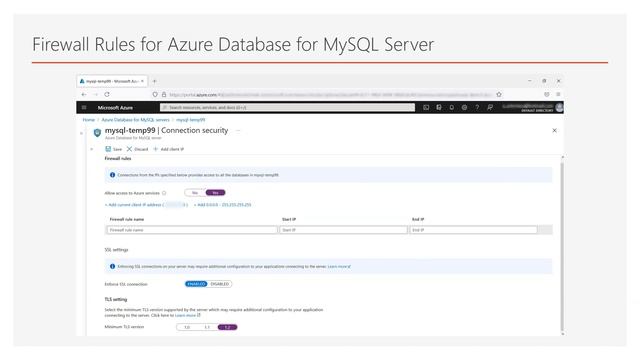Go back with the browser back arrow
The image size is (640, 360).
pyautogui.click(x=84, y=94)
